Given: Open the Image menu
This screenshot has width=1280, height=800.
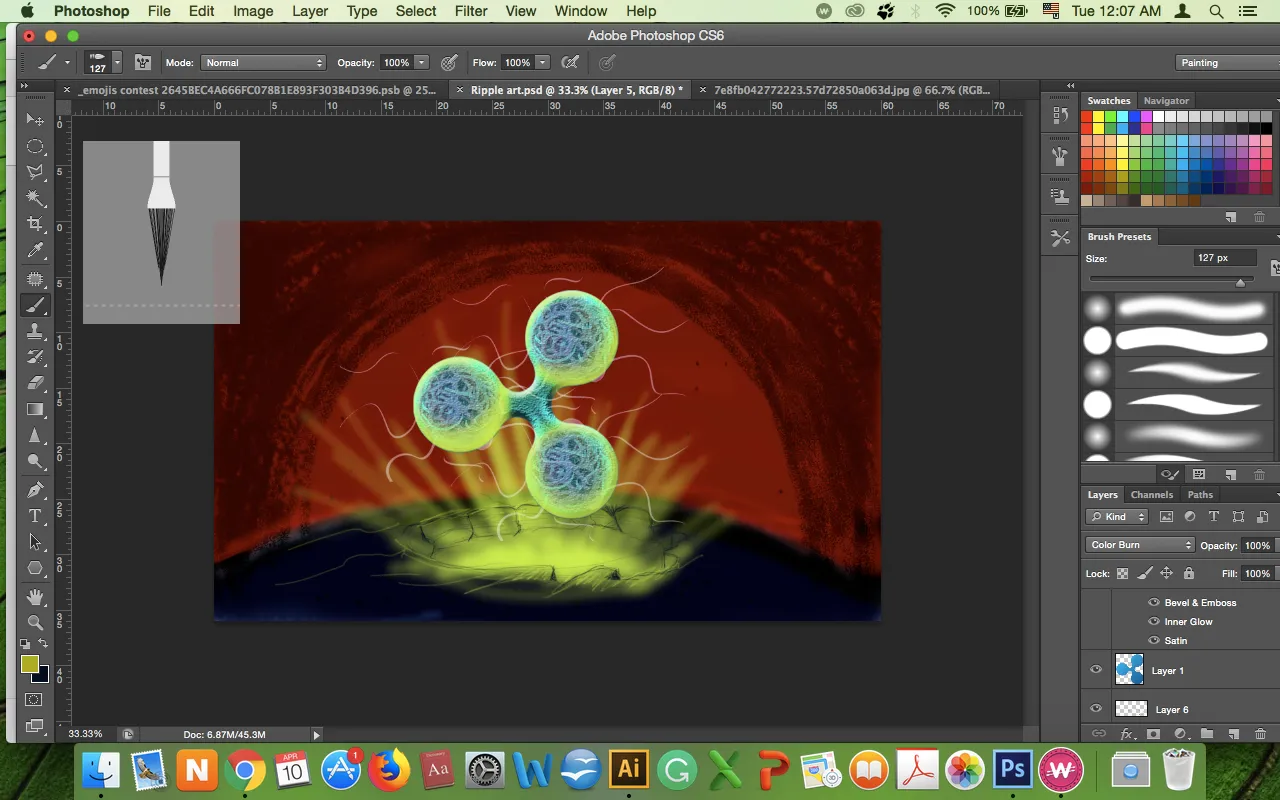Looking at the screenshot, I should [253, 11].
